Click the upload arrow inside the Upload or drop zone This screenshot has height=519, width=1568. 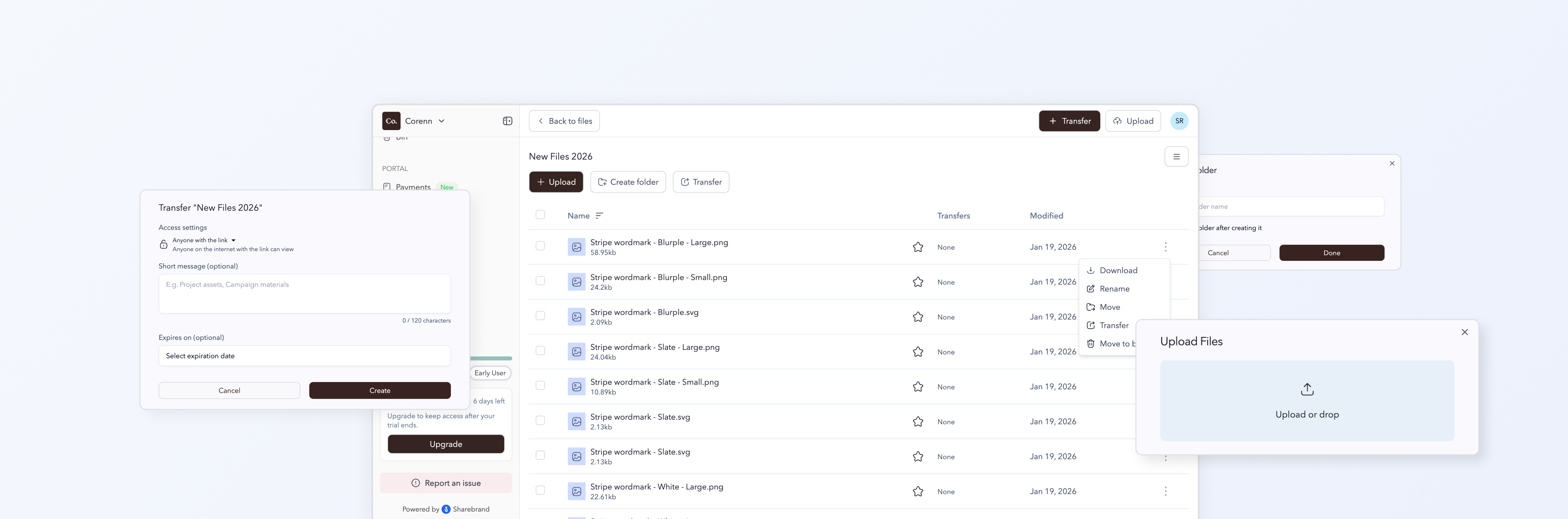pyautogui.click(x=1307, y=389)
